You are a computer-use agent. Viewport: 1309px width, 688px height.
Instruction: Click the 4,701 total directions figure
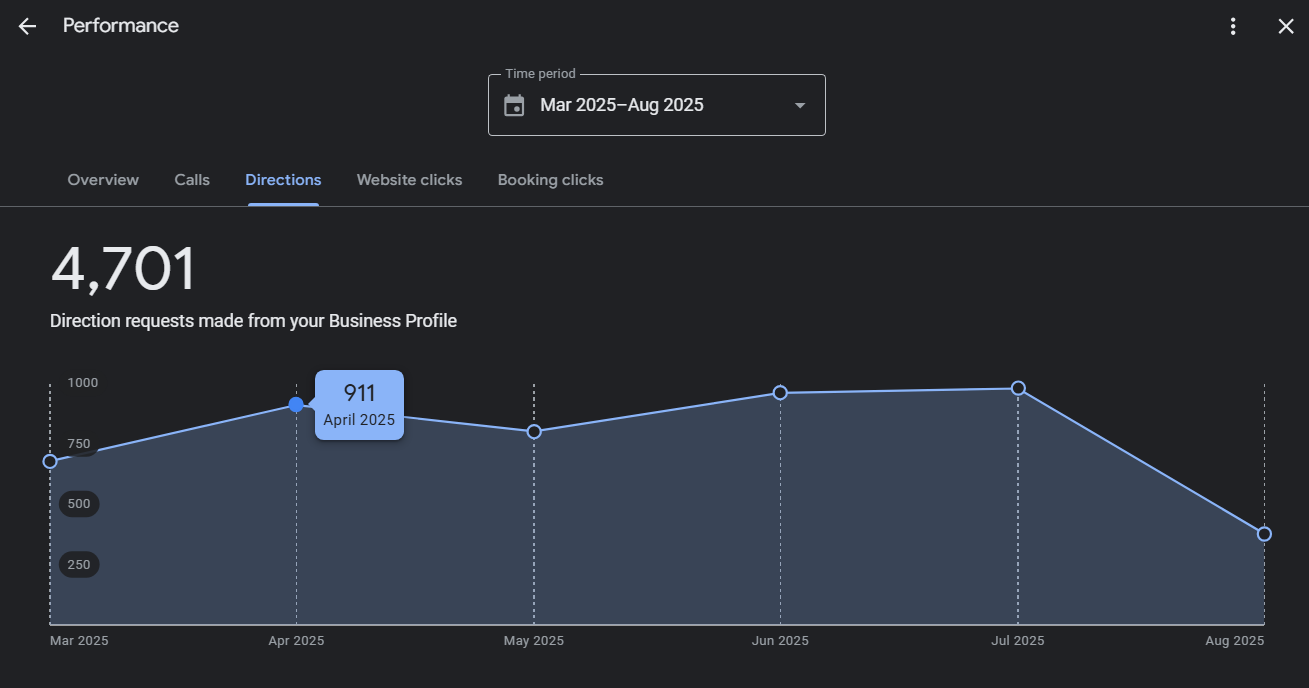[x=123, y=269]
